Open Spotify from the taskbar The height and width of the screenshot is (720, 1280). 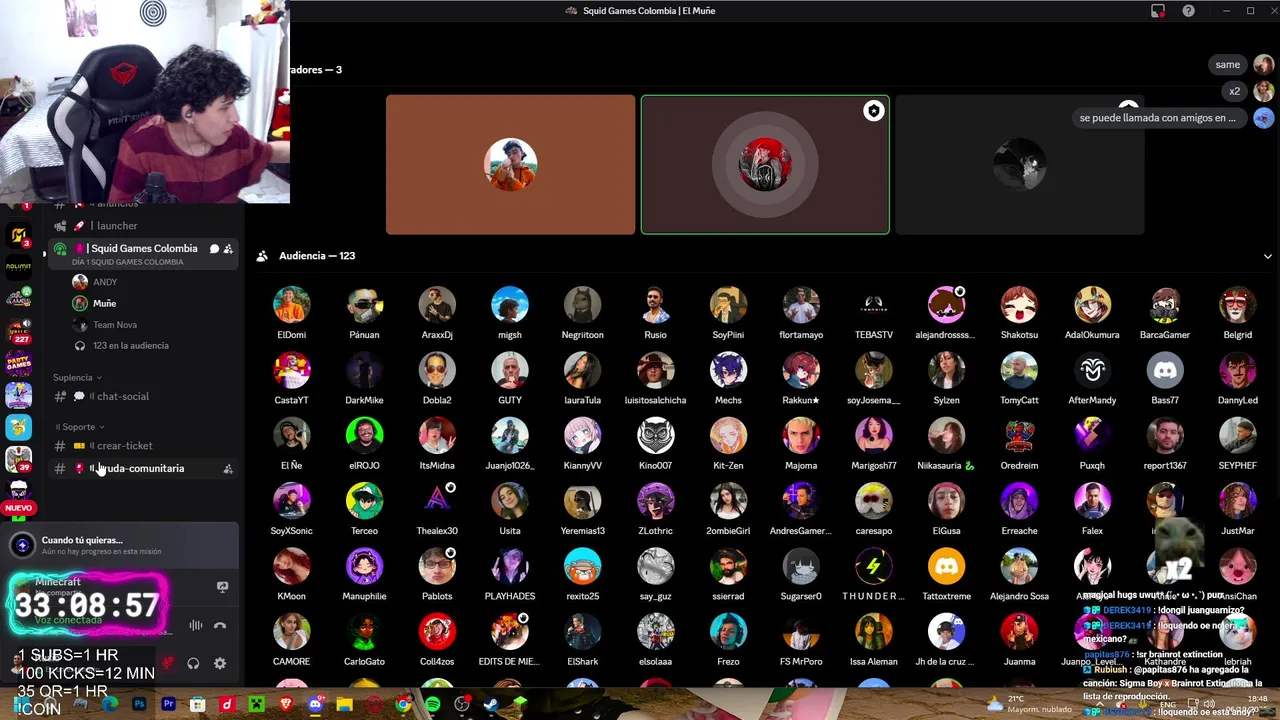432,705
